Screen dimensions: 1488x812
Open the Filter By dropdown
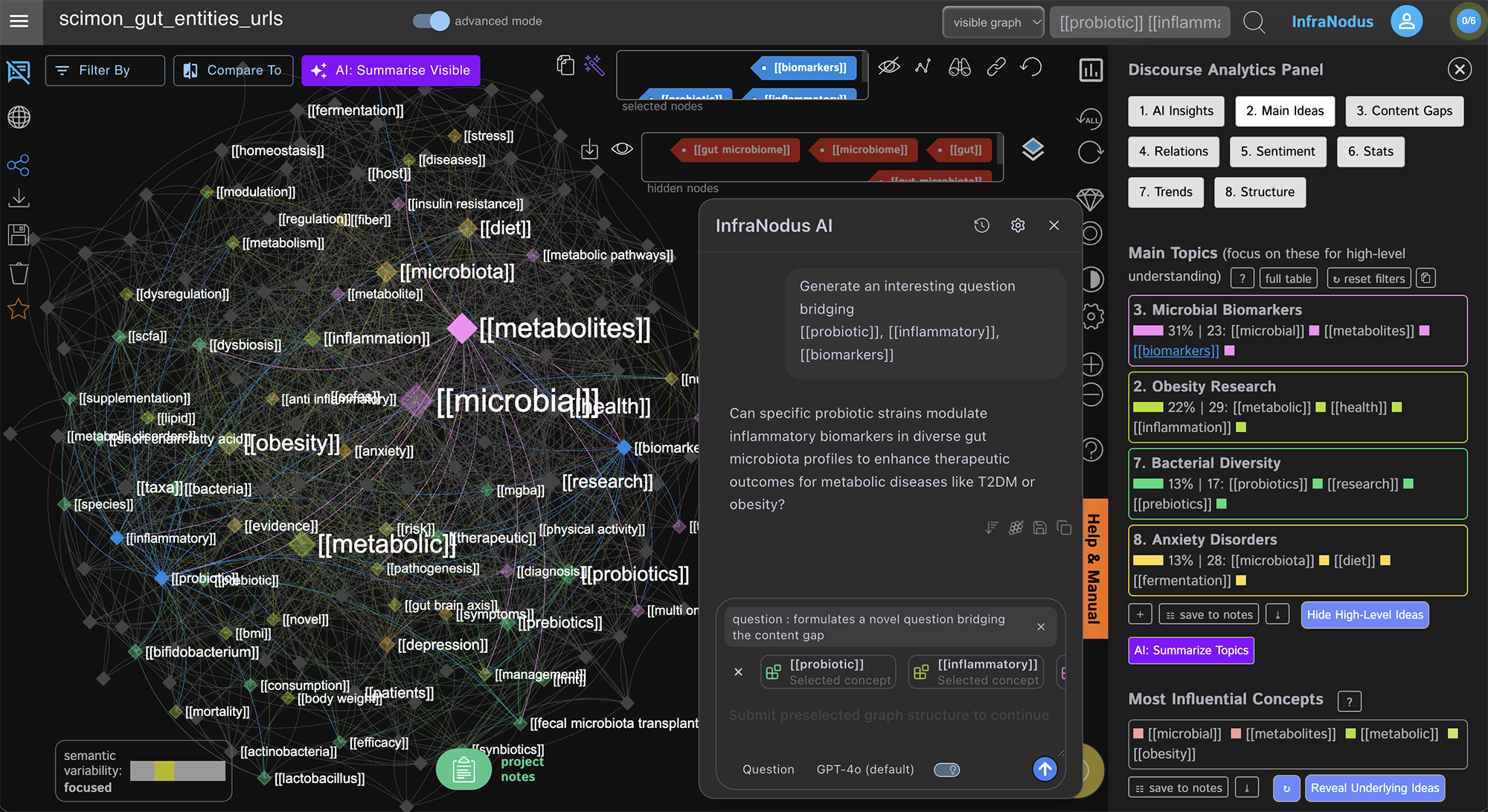tap(105, 71)
